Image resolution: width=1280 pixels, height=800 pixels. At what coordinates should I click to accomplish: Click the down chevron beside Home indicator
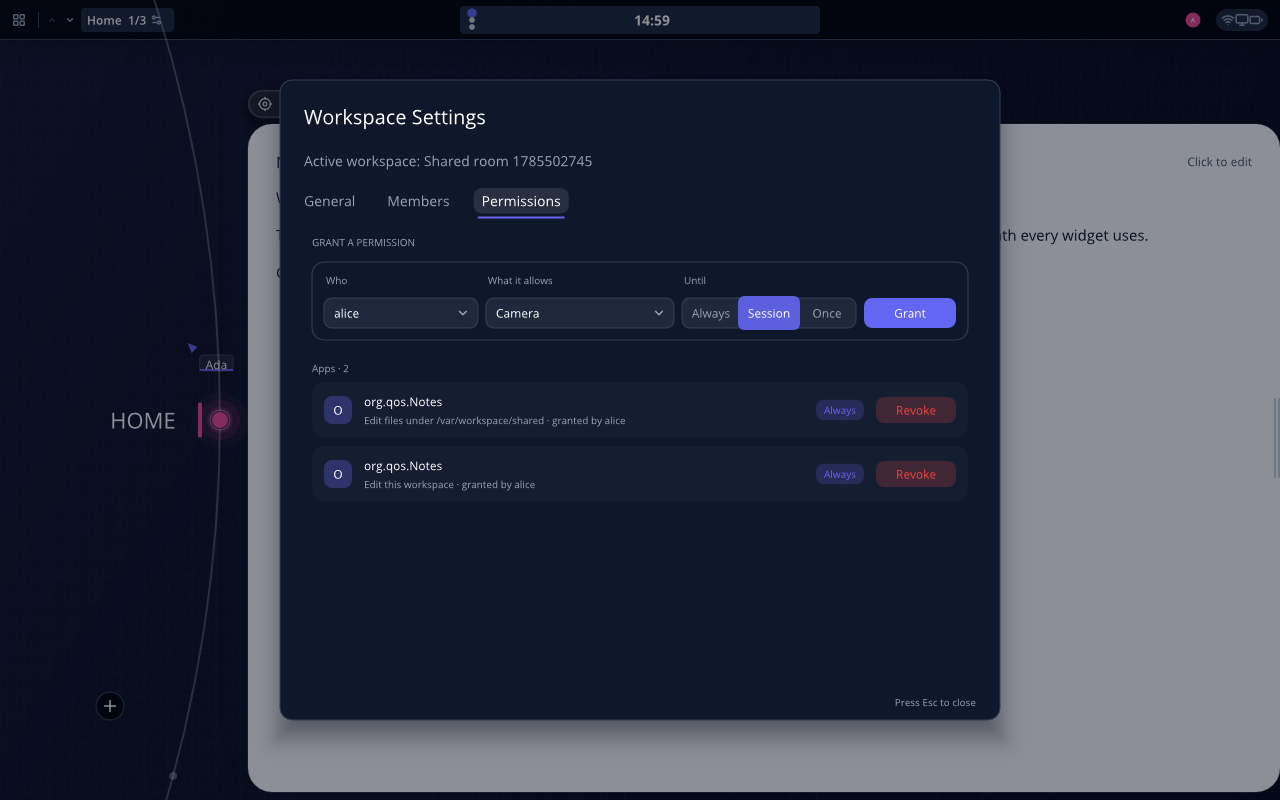pos(70,20)
